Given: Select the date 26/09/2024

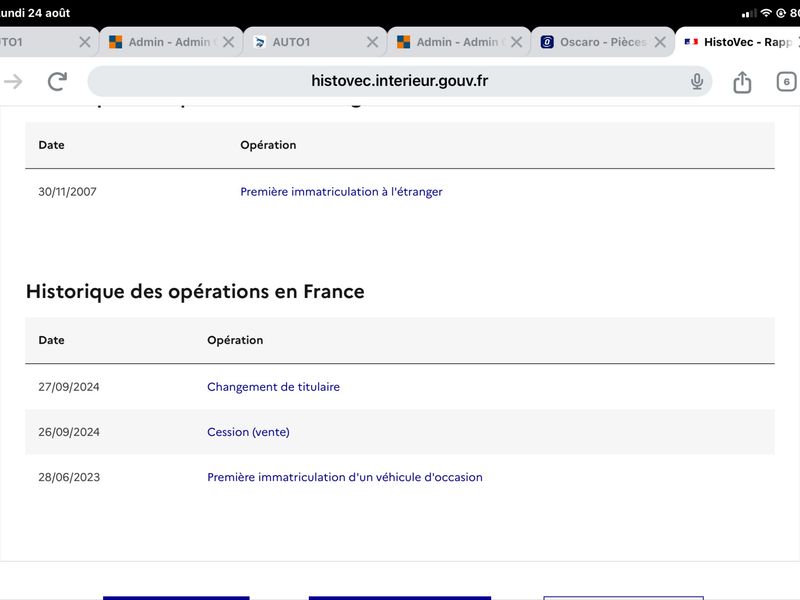Looking at the screenshot, I should (x=69, y=432).
